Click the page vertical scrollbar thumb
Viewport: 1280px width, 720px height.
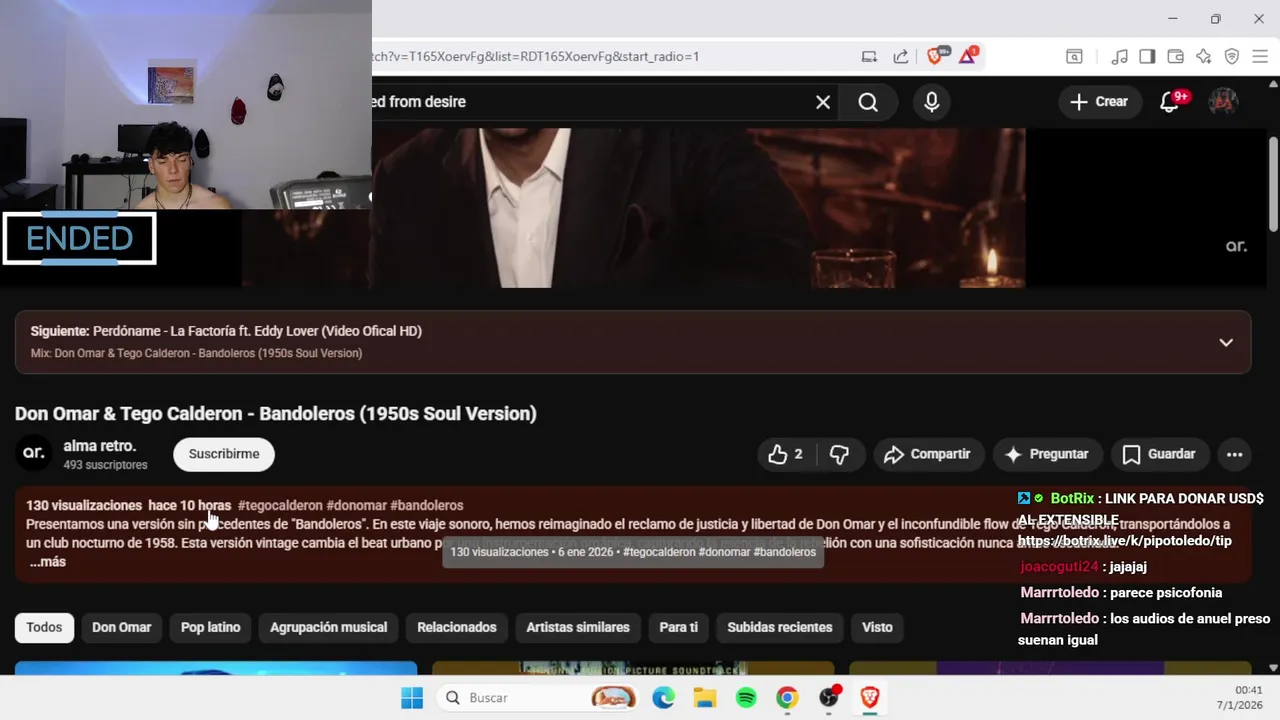(x=1273, y=185)
